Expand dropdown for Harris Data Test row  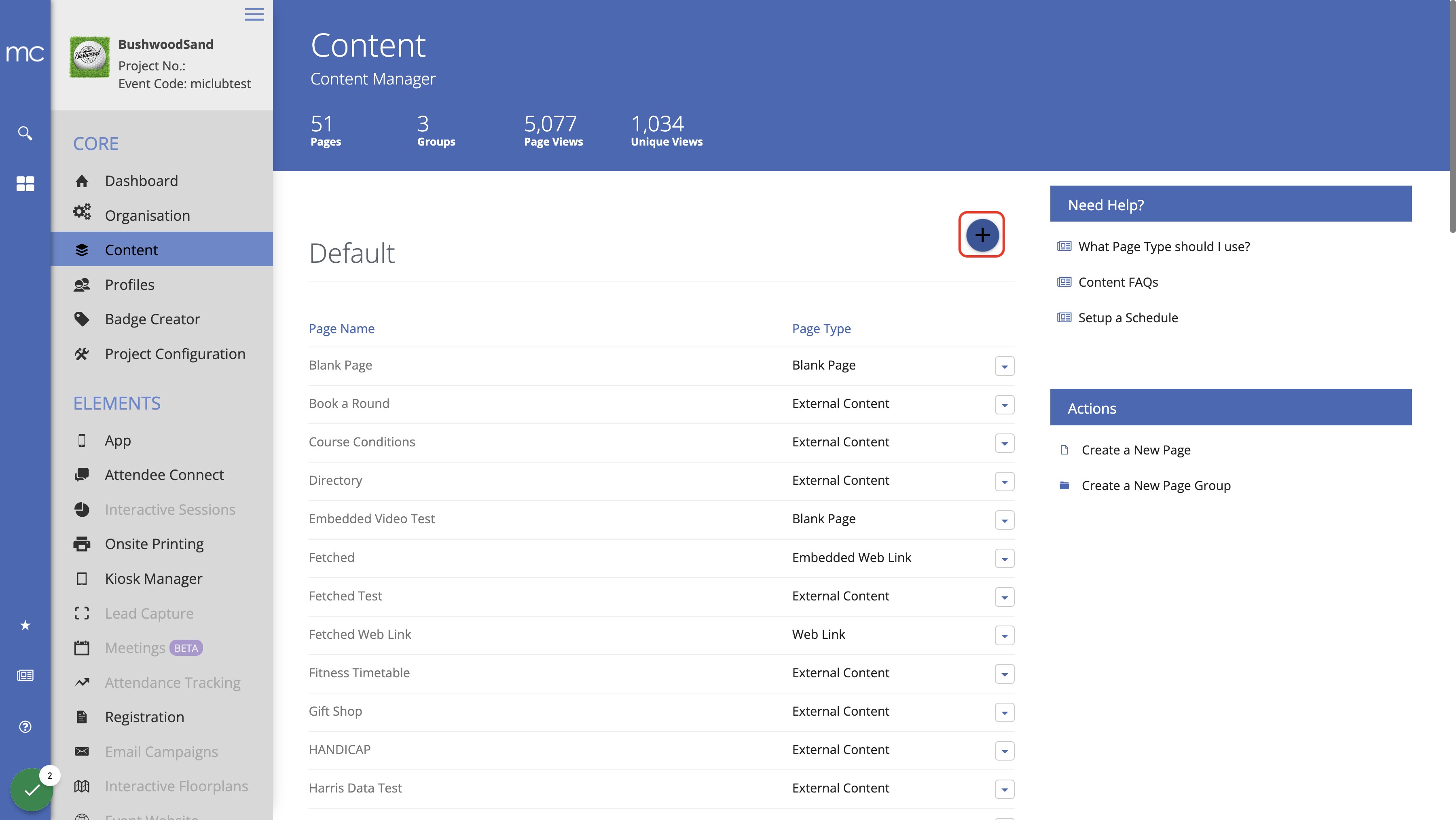tap(1004, 789)
